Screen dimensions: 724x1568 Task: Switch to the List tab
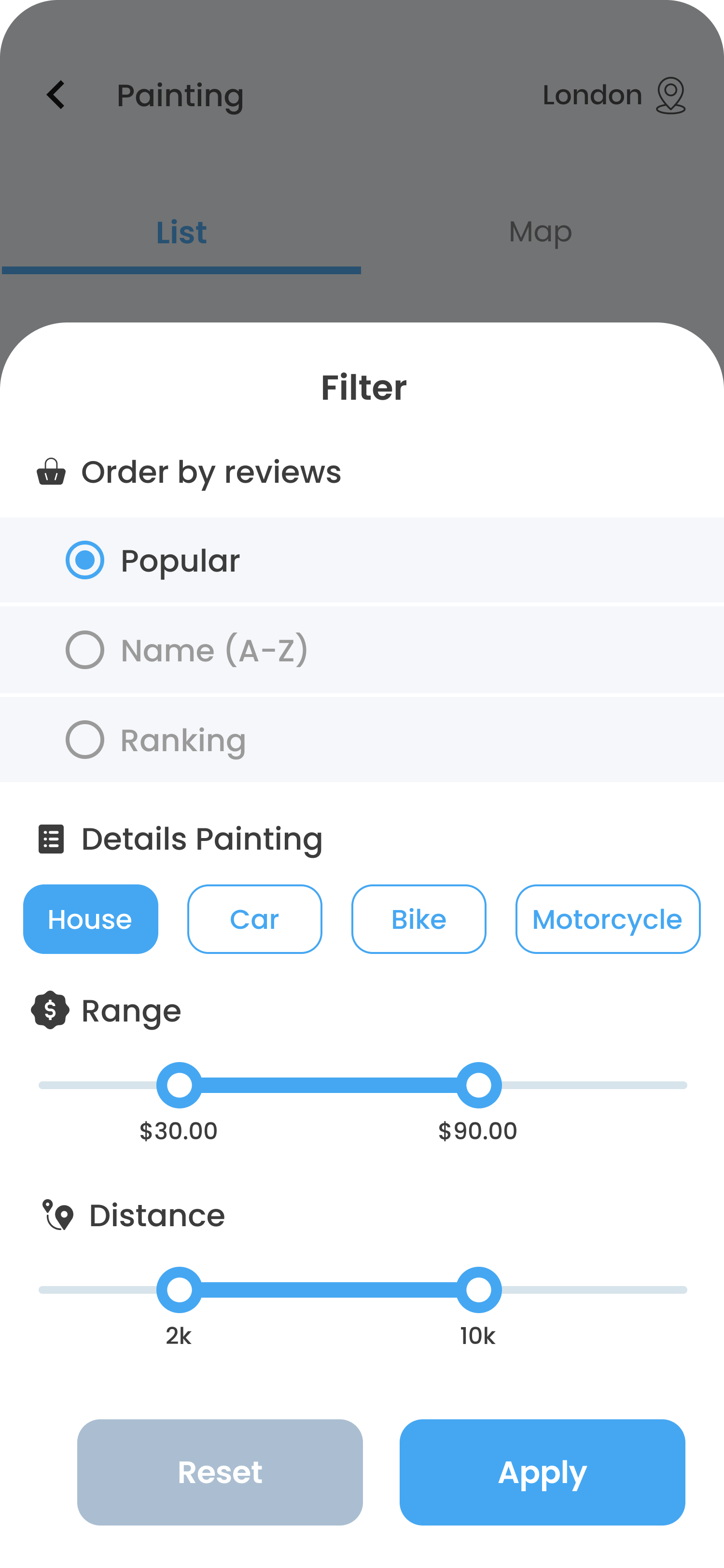point(181,233)
